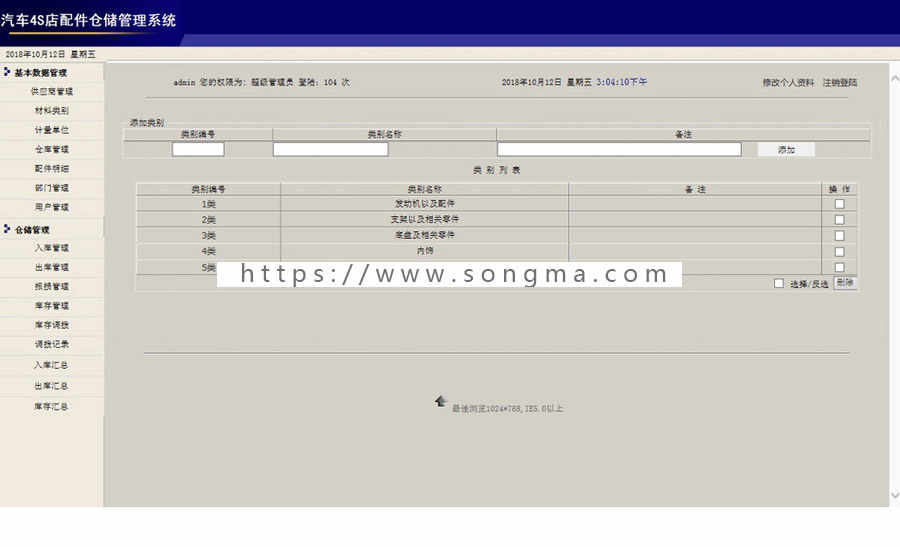
Task: Go to 出库管理 in the sidebar
Action: [52, 267]
